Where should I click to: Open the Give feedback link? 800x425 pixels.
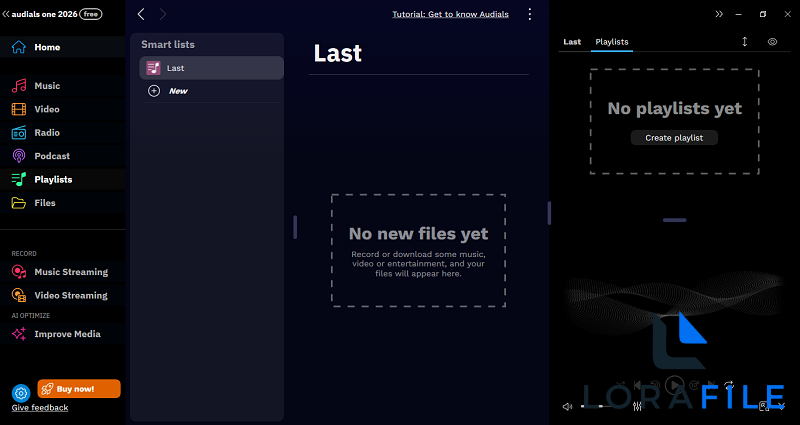point(40,408)
